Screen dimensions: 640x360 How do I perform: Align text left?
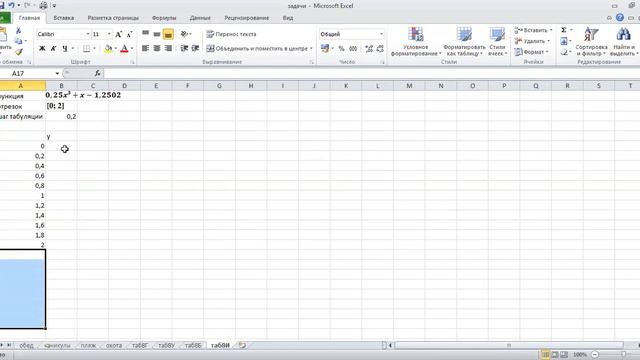pyautogui.click(x=145, y=48)
